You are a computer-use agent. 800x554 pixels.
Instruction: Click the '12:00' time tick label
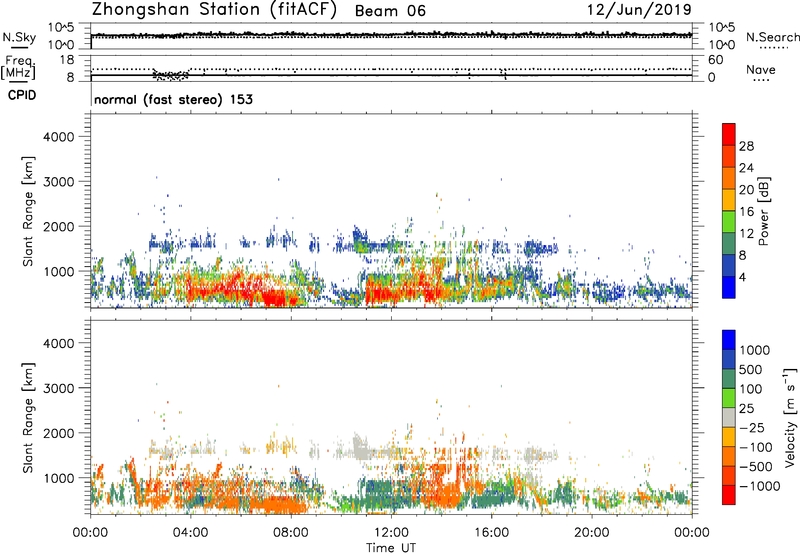391,533
